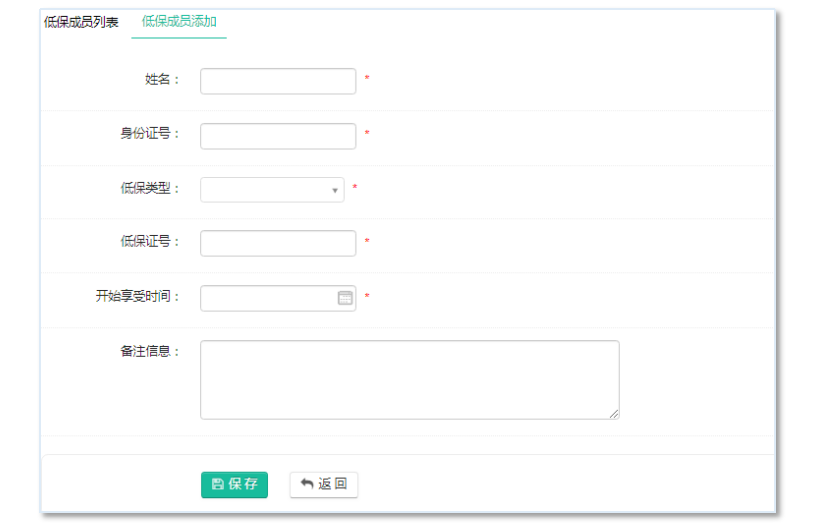The width and height of the screenshot is (824, 531).
Task: Open the calendar date picker icon
Action: click(345, 298)
